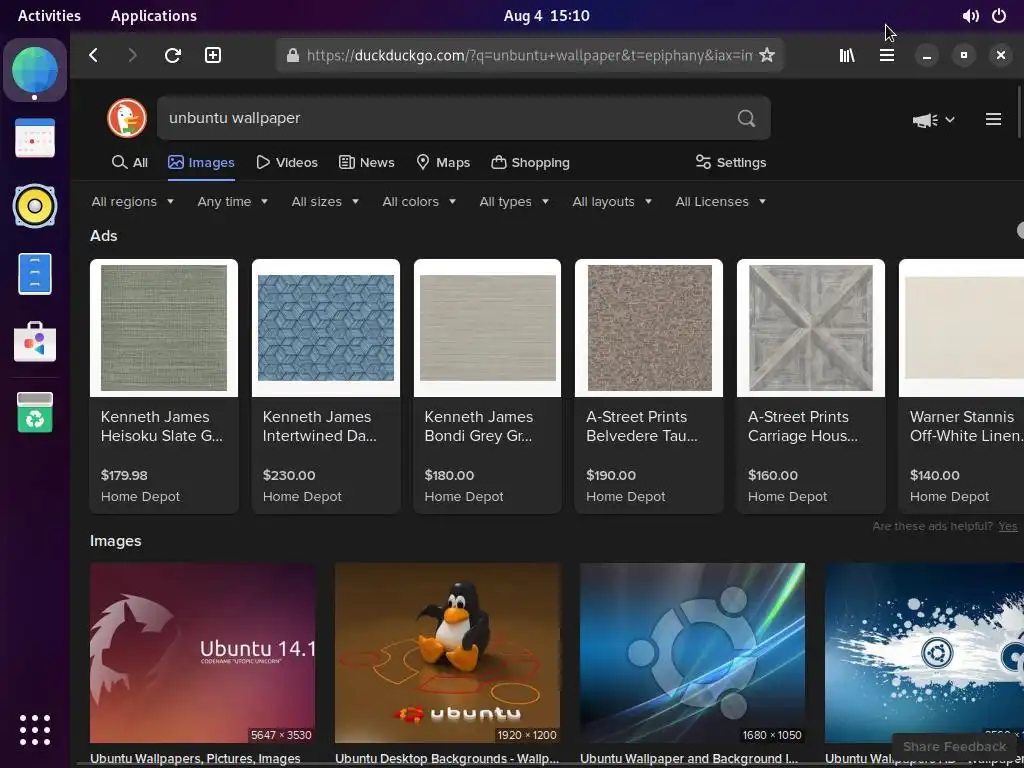Screen dimensions: 1024x768
Task: Click the magnifier search button
Action: 746,118
